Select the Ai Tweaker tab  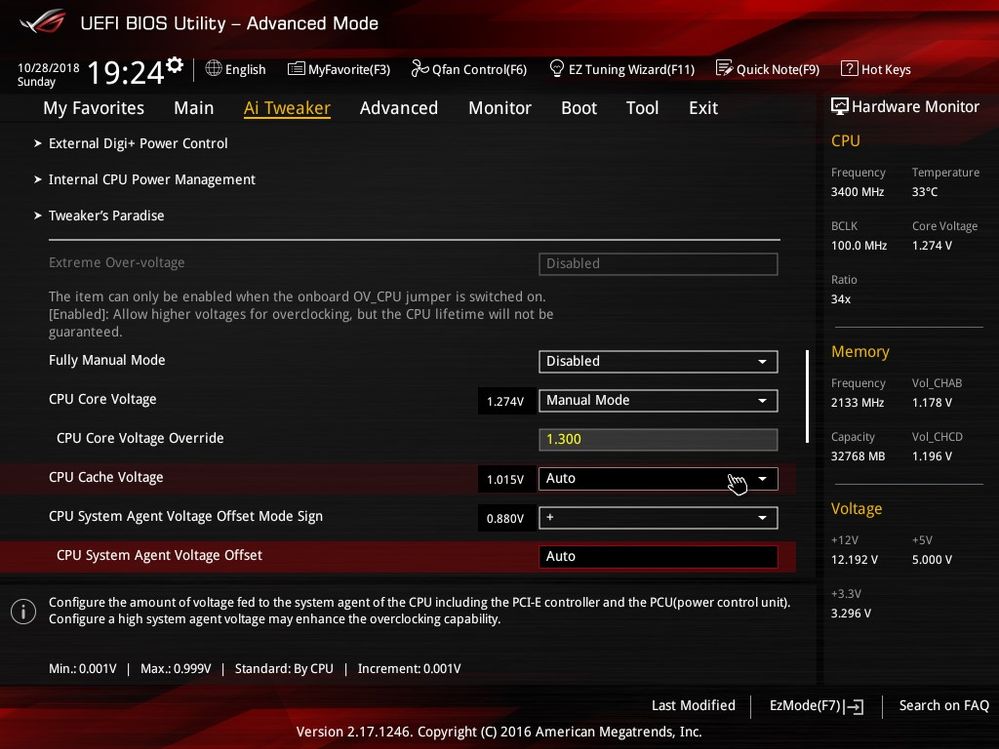coord(287,108)
